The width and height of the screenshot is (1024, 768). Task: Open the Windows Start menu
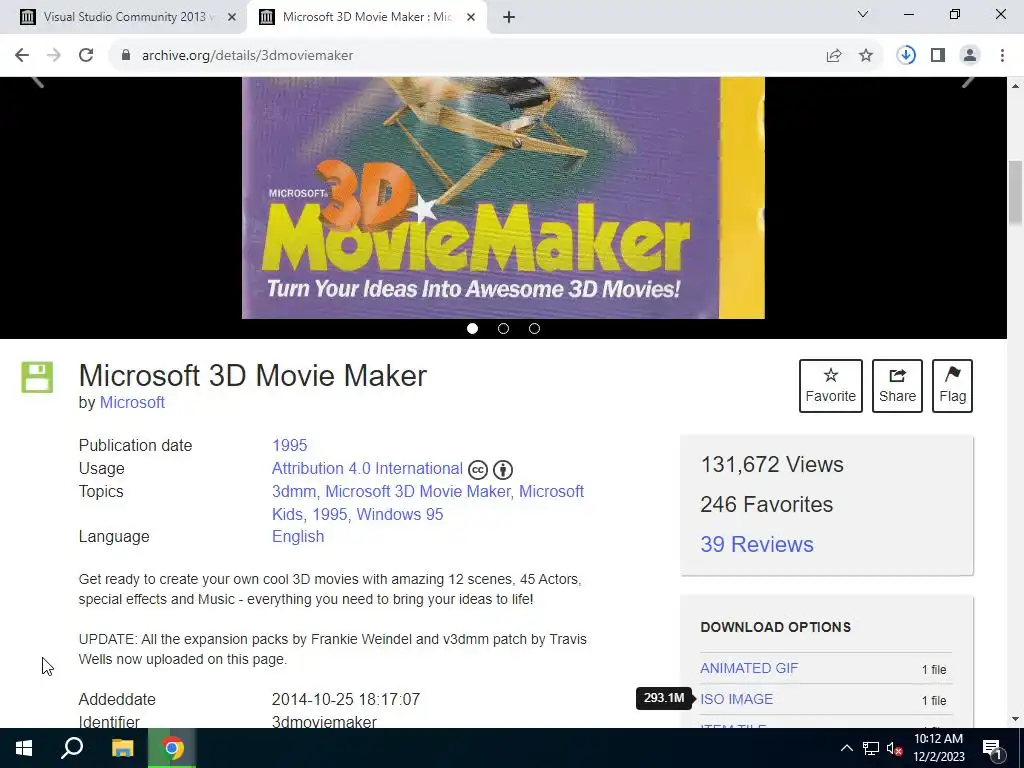(x=24, y=748)
